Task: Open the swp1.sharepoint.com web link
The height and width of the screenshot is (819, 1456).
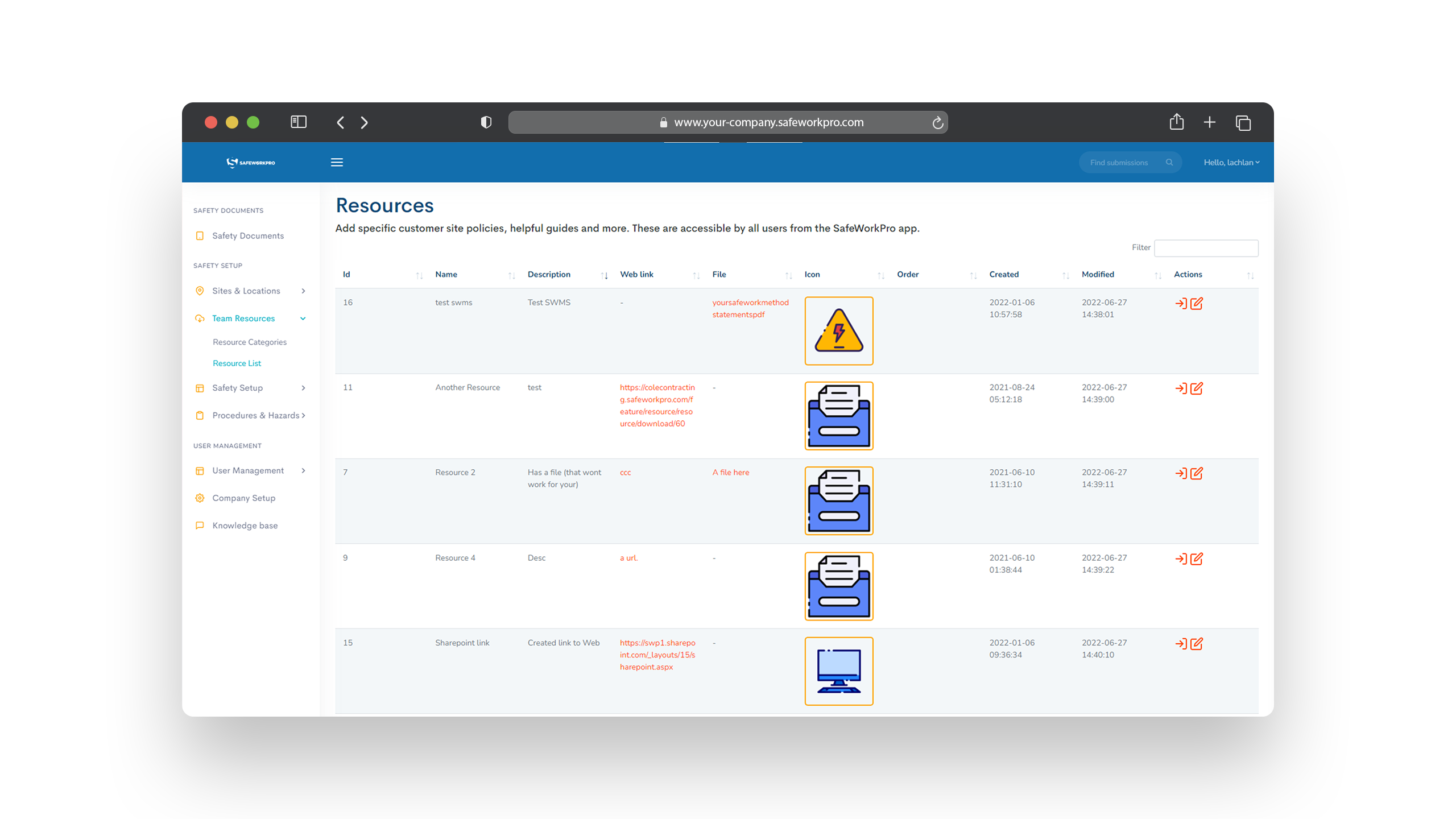Action: (x=657, y=655)
